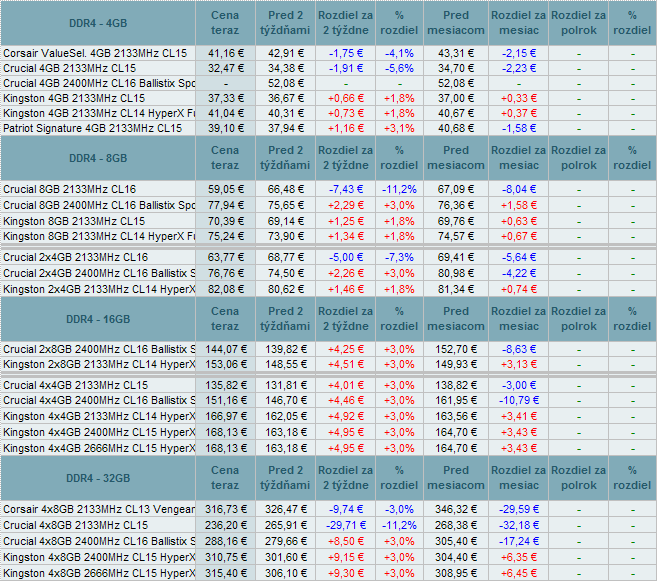Screen dimensions: 657x581
Task: Click the current price "316,73 €"
Action: (x=226, y=509)
